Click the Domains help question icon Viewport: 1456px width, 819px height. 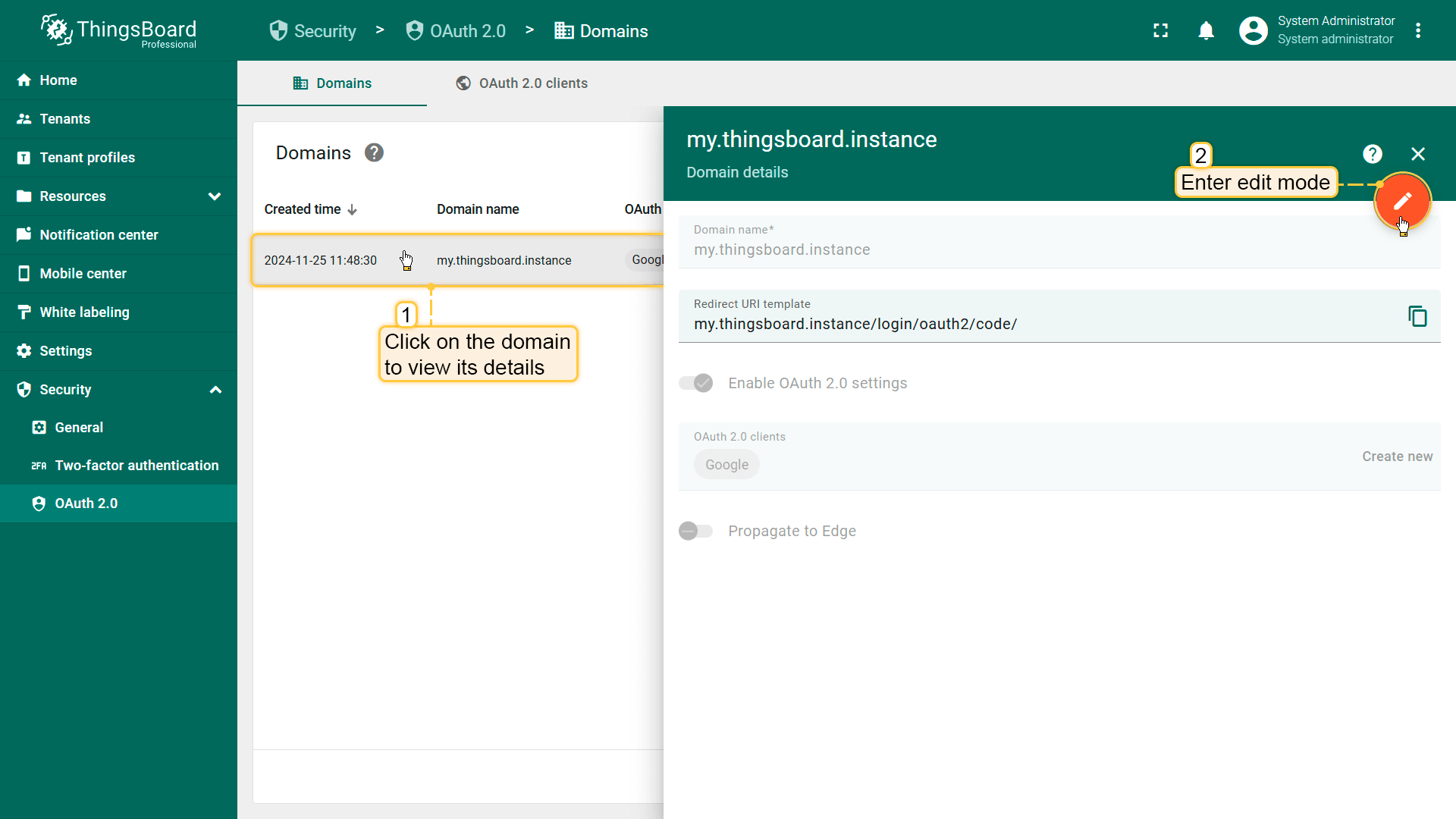374,153
